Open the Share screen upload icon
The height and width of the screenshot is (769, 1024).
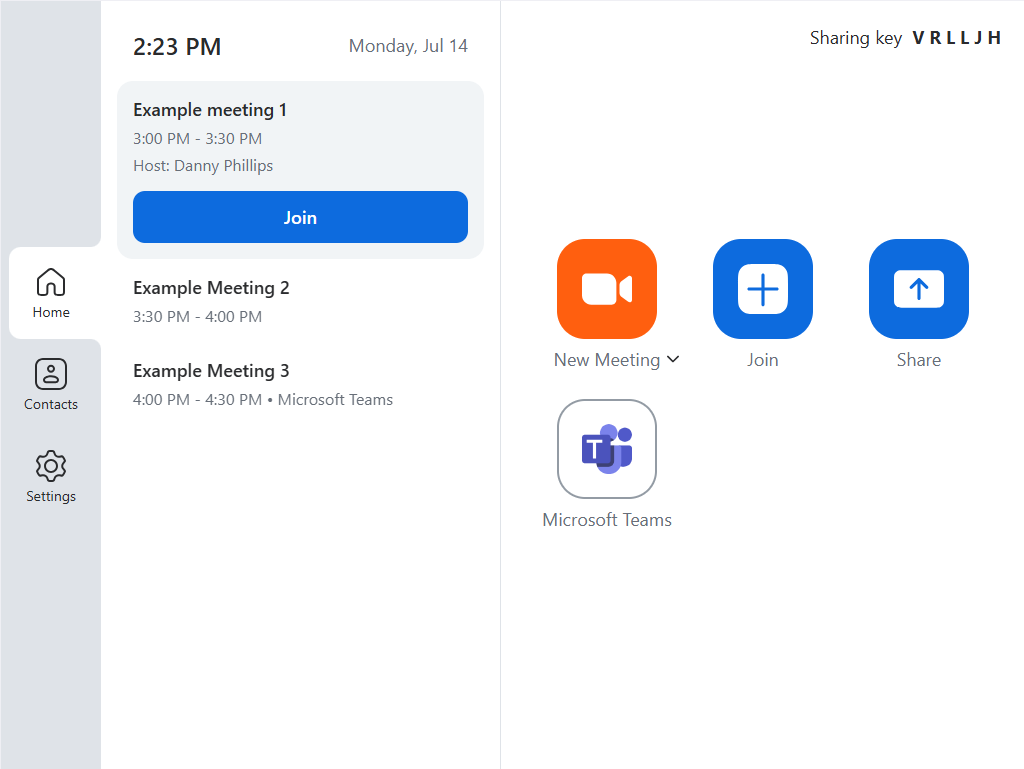pyautogui.click(x=918, y=289)
